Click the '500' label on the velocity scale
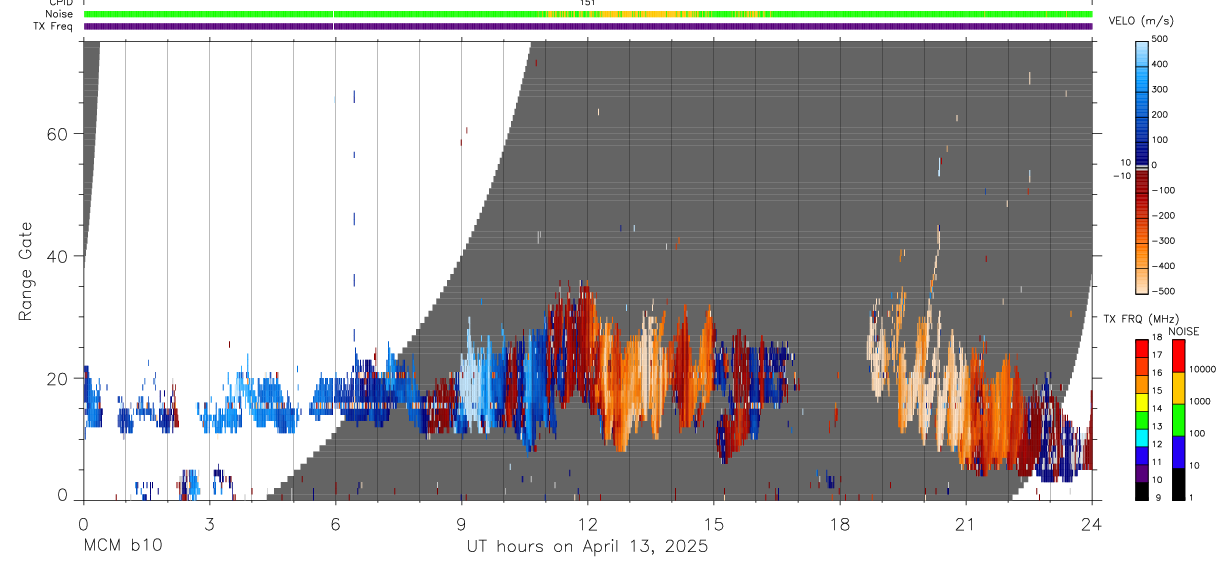The image size is (1228, 567). (x=1160, y=39)
